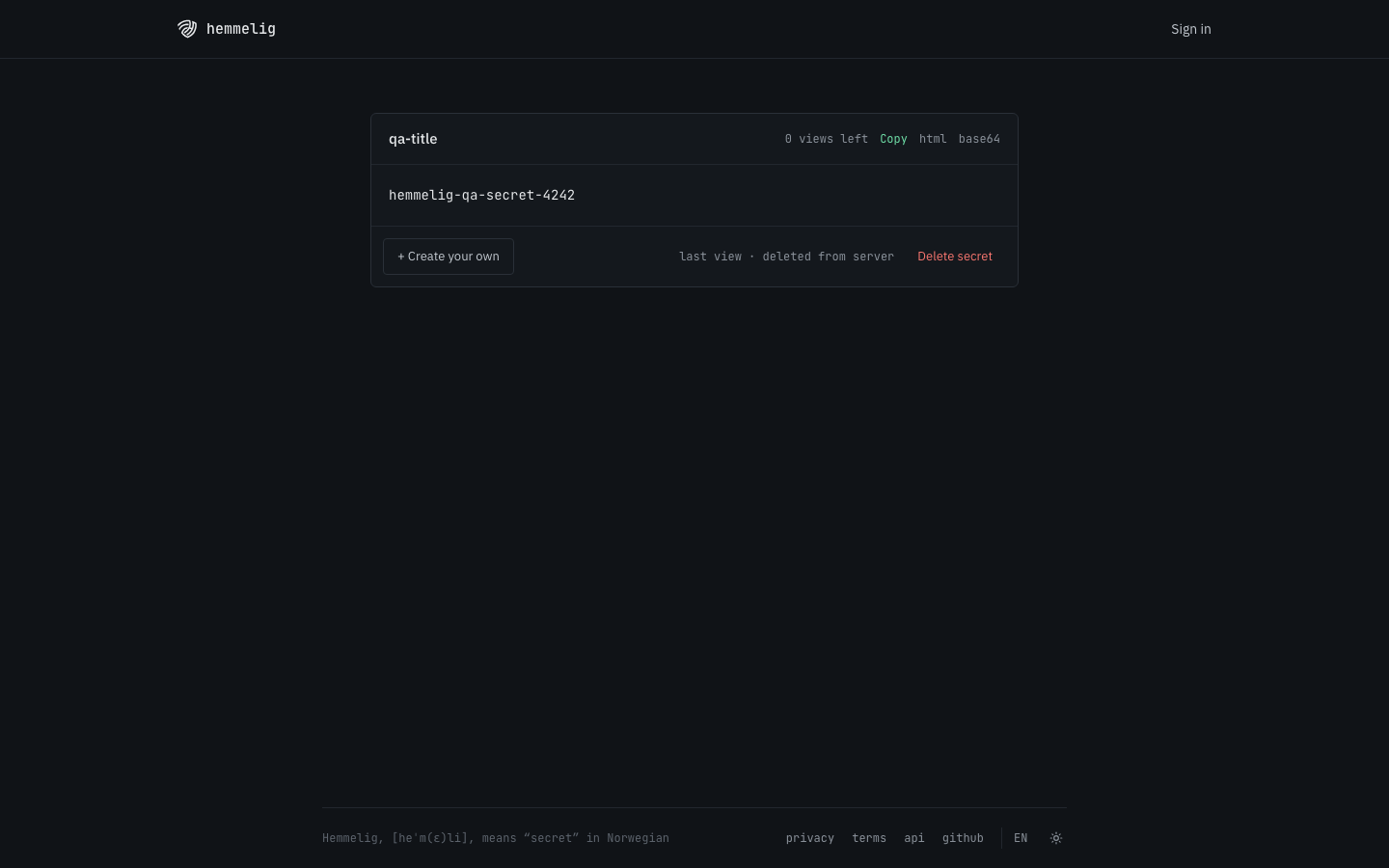This screenshot has width=1389, height=868.
Task: Open the Sign in page
Action: tap(1190, 29)
